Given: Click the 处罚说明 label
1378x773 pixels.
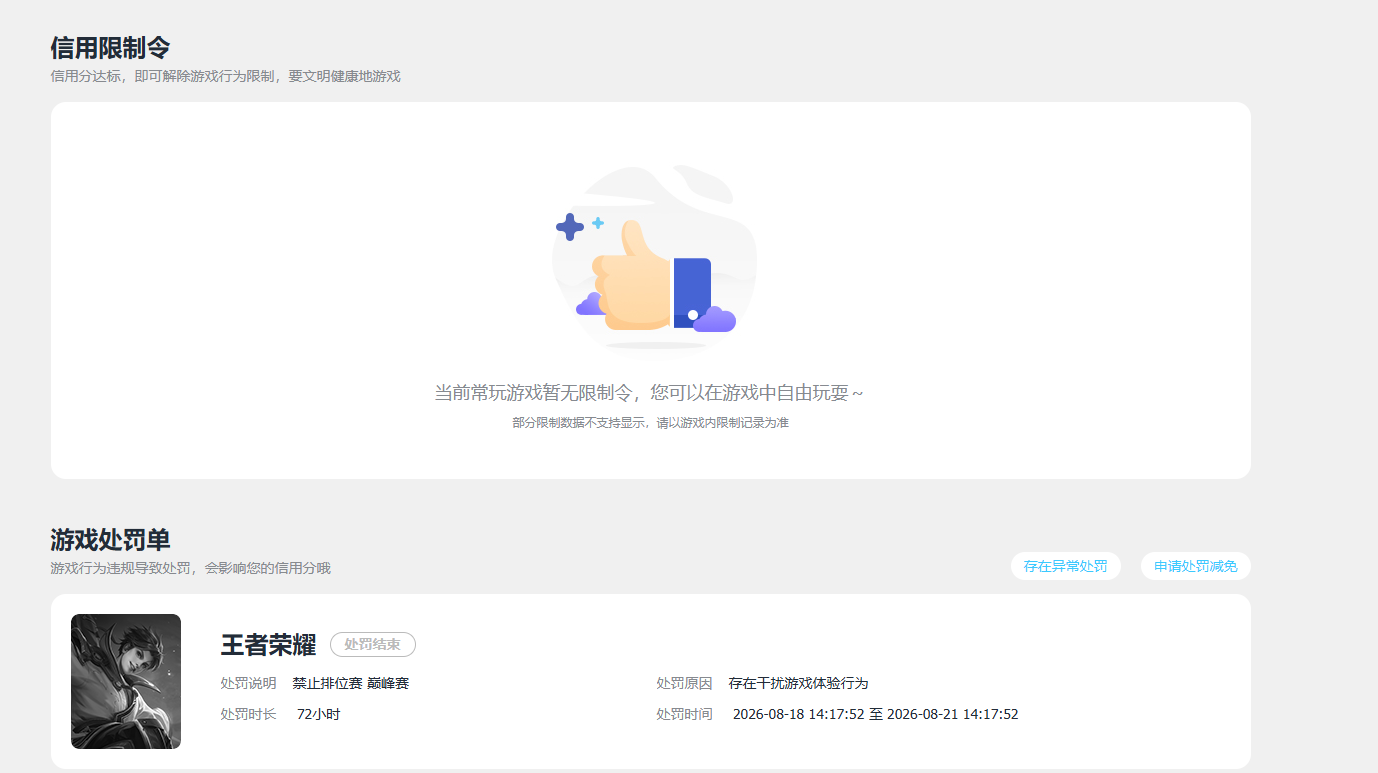Looking at the screenshot, I should coord(249,683).
